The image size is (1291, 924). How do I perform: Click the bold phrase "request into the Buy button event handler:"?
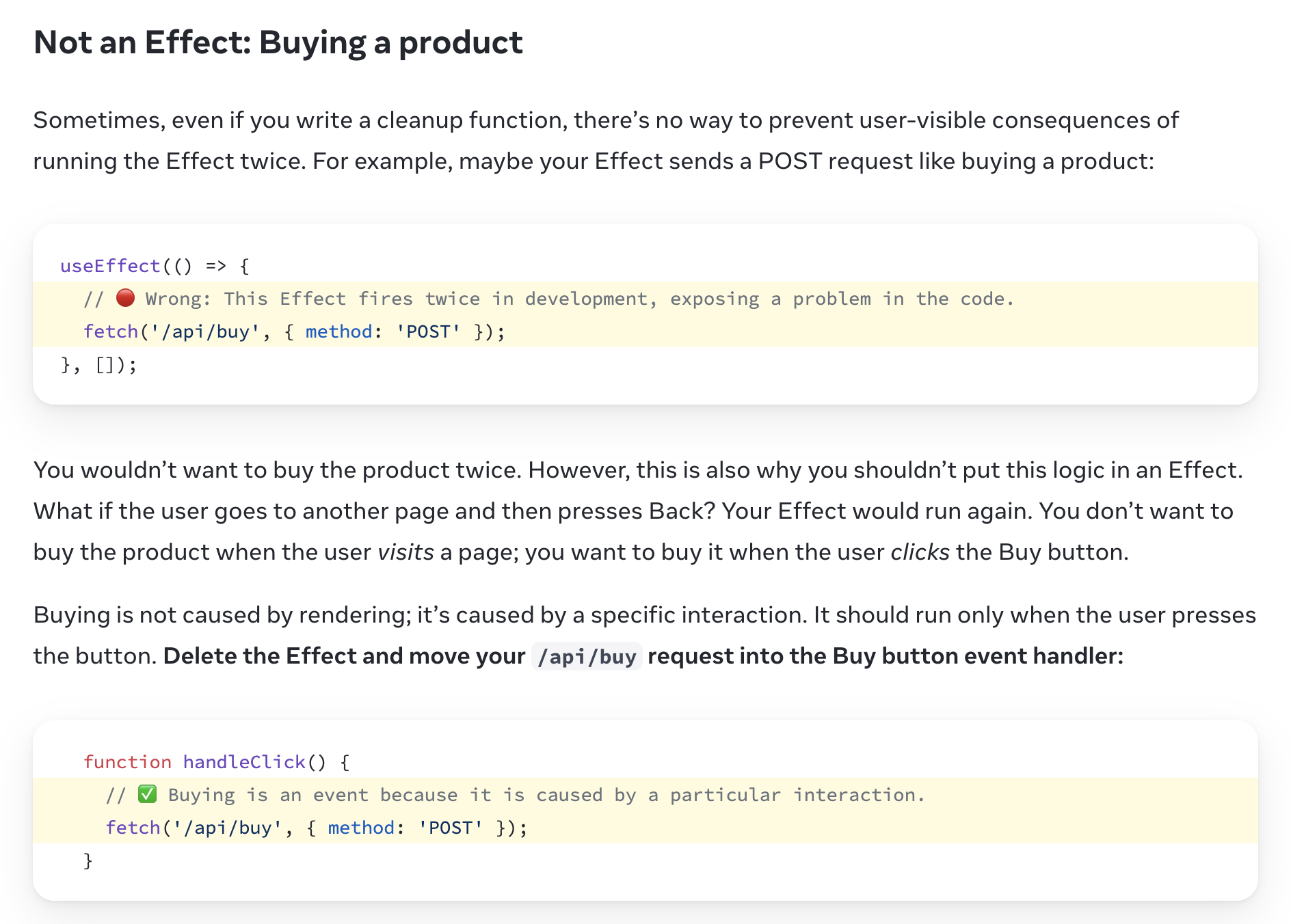click(x=885, y=656)
